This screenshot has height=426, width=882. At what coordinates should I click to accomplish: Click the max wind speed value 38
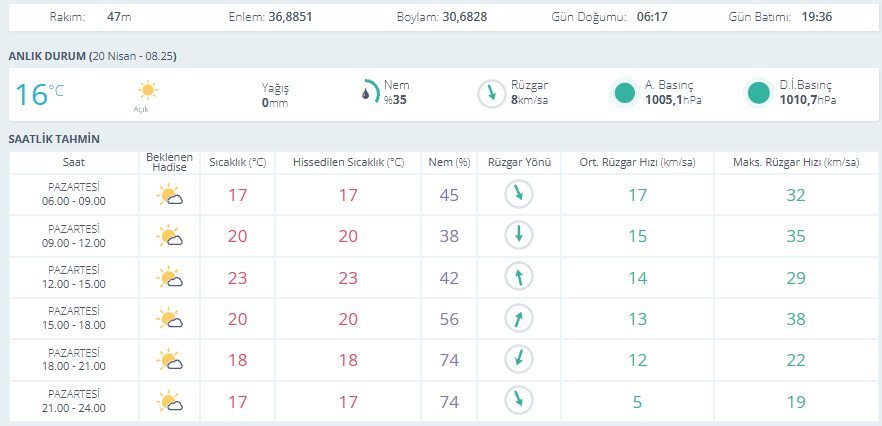tap(795, 319)
